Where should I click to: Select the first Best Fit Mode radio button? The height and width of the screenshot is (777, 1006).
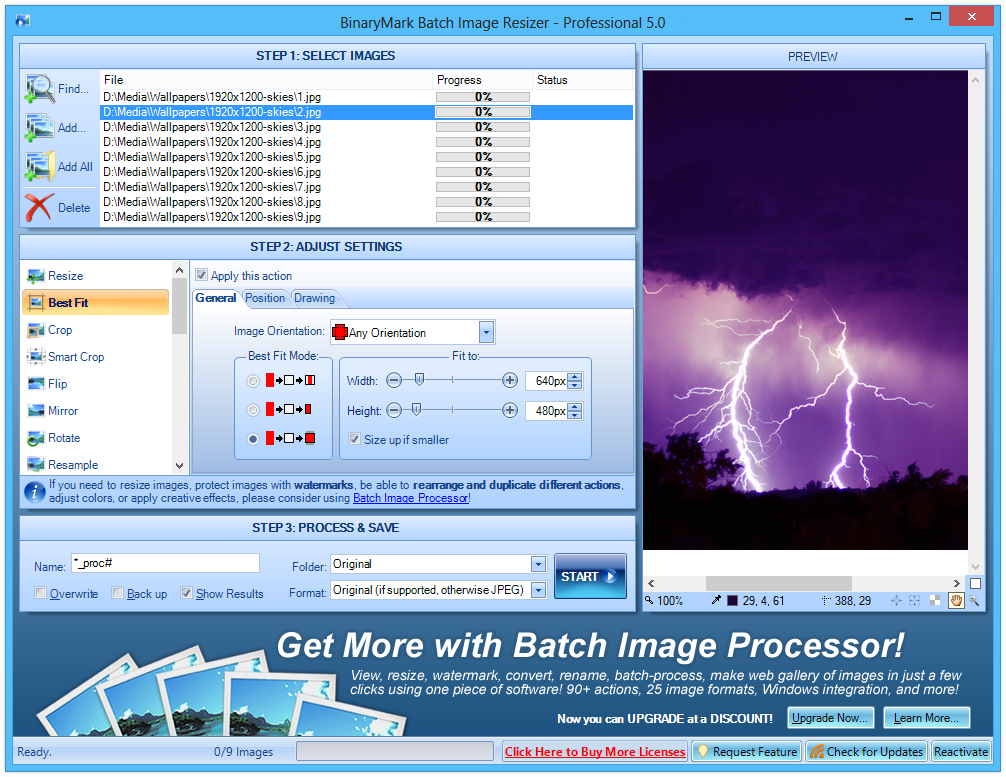coord(253,381)
